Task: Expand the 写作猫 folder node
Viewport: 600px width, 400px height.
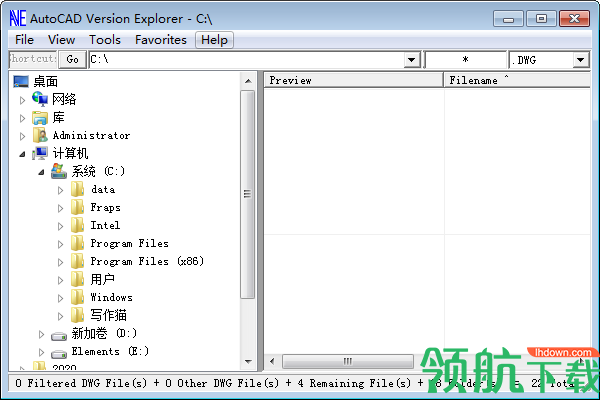Action: [x=60, y=316]
